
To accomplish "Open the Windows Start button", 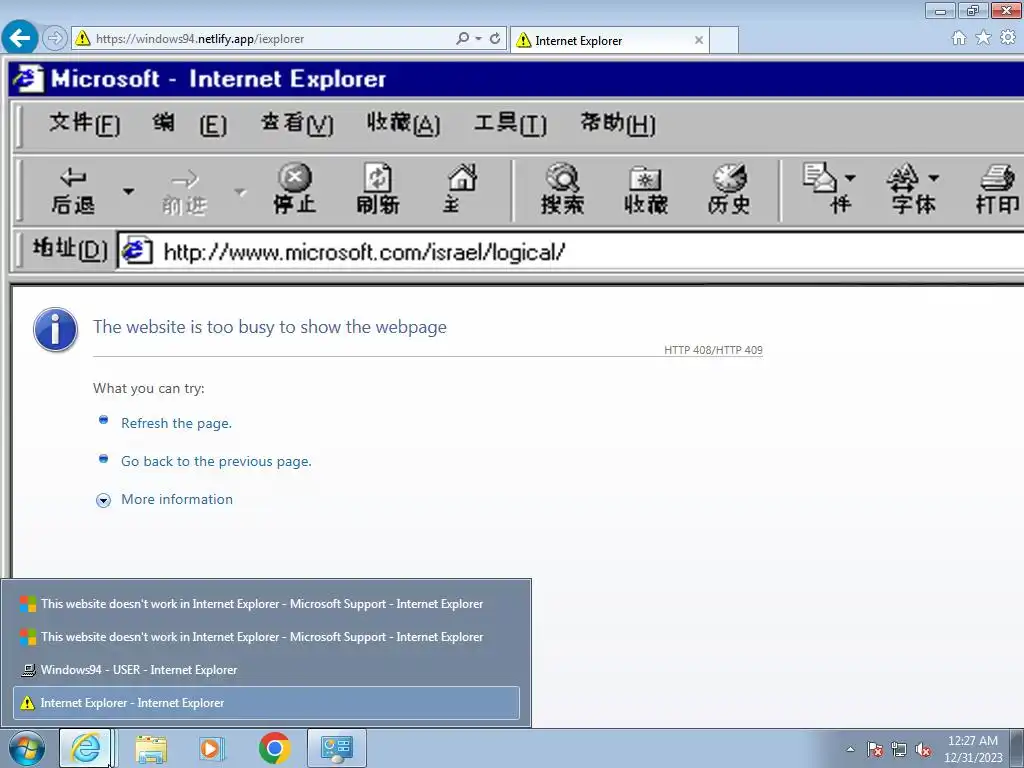I will coord(27,748).
